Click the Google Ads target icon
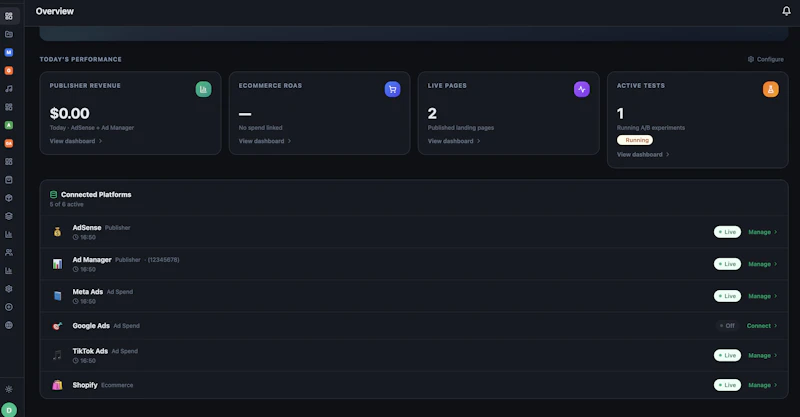The width and height of the screenshot is (800, 417). [x=57, y=326]
